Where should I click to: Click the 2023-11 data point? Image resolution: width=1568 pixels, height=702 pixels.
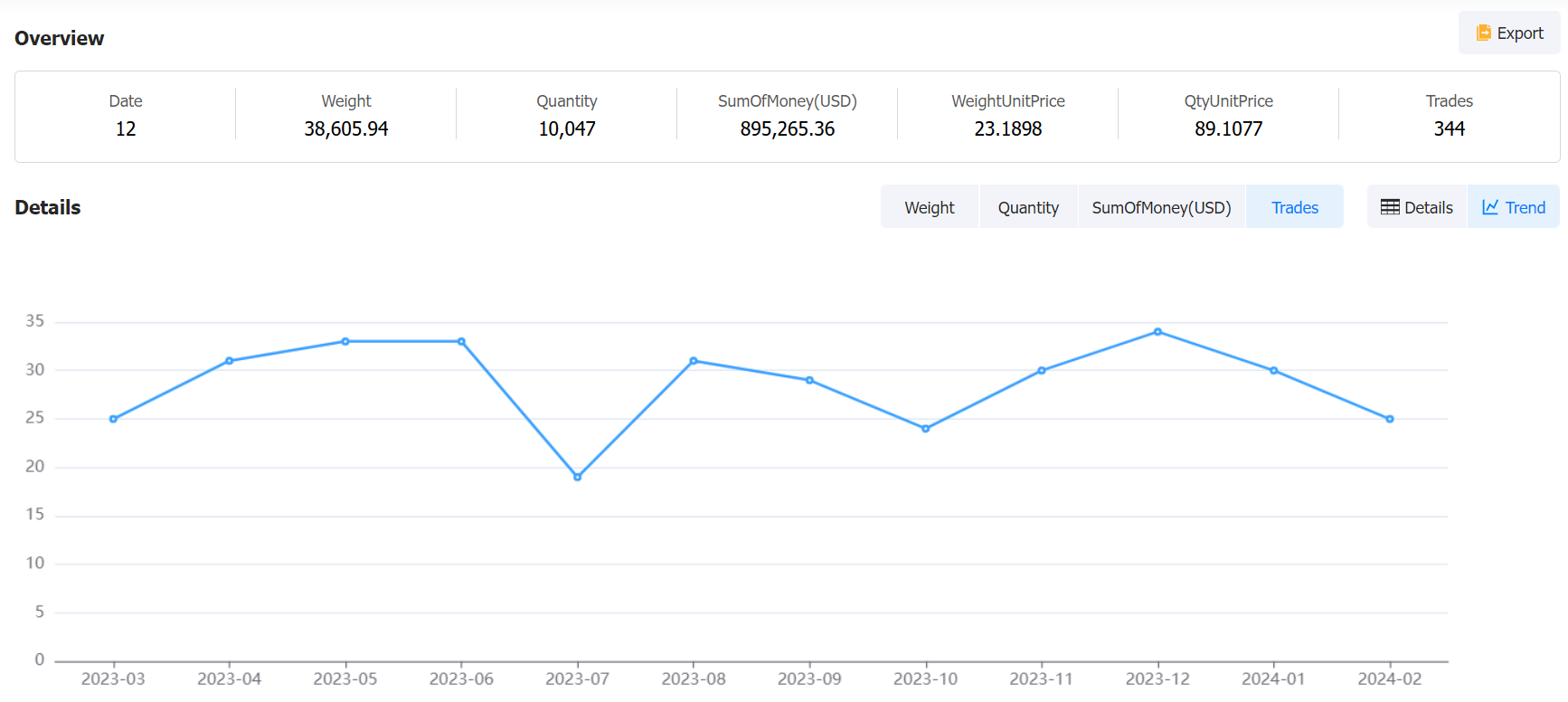1042,370
